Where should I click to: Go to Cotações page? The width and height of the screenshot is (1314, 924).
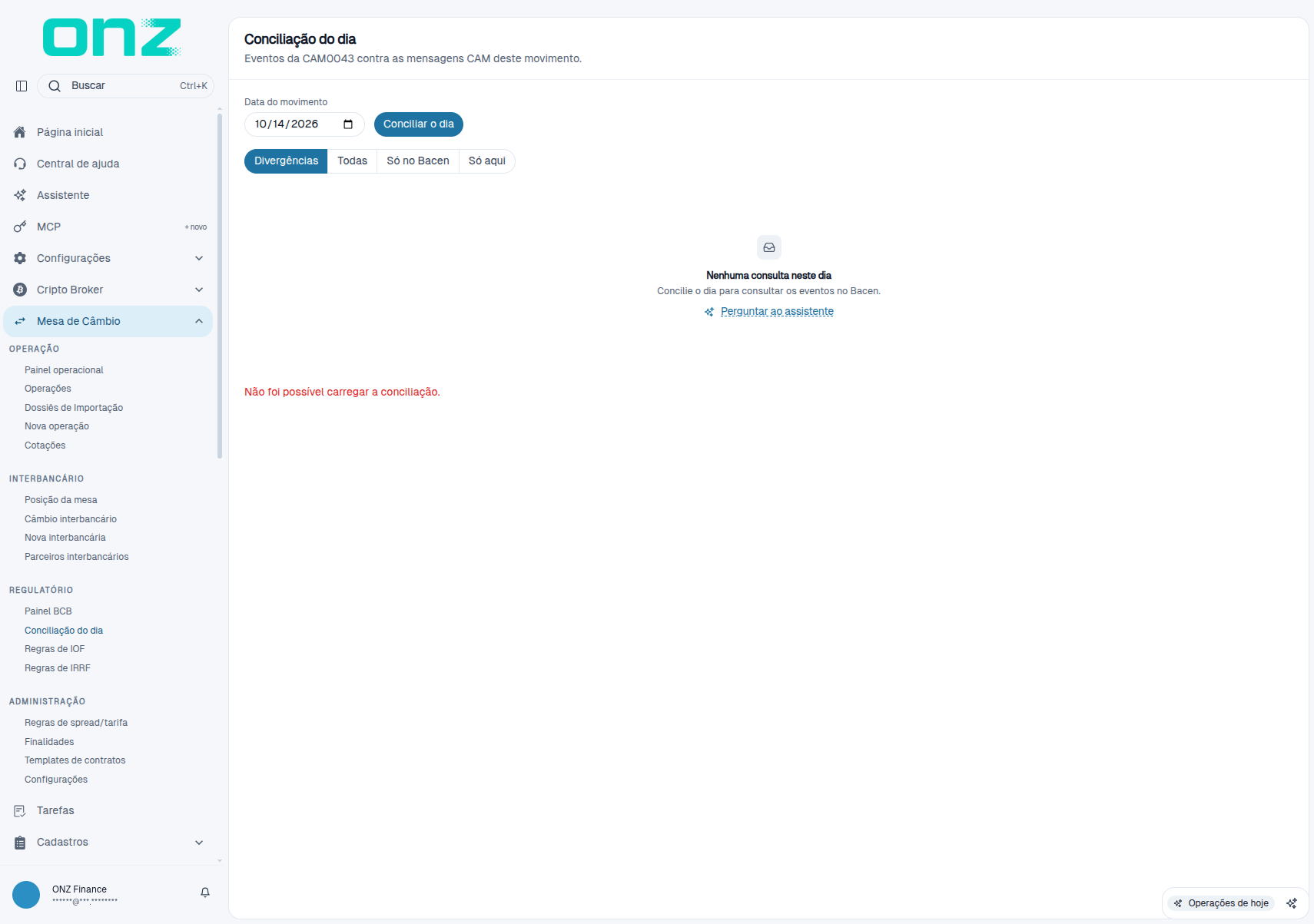(x=45, y=445)
